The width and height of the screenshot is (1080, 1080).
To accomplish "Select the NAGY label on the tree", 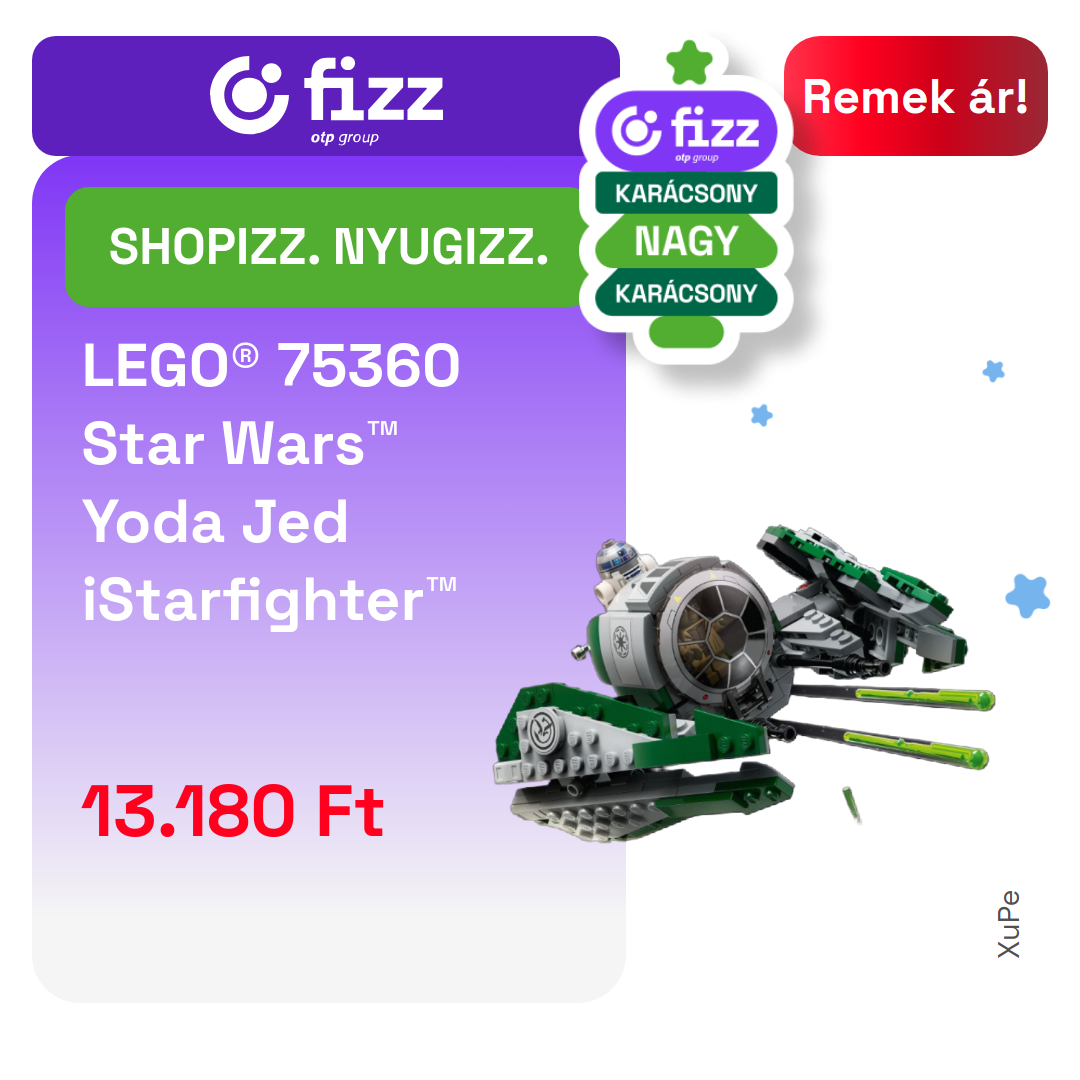I will coord(686,241).
